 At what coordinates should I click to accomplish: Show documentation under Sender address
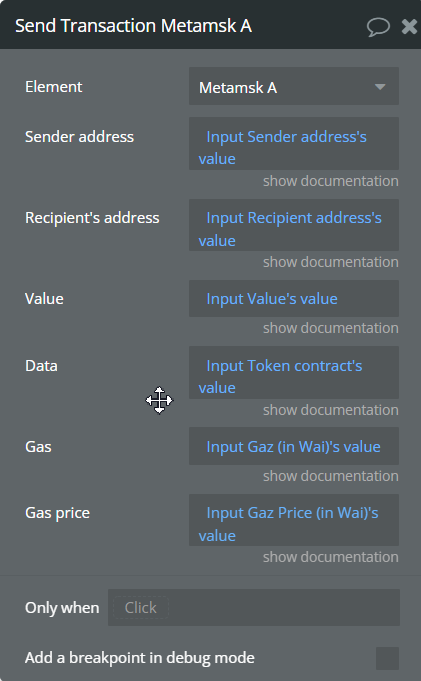click(x=330, y=181)
